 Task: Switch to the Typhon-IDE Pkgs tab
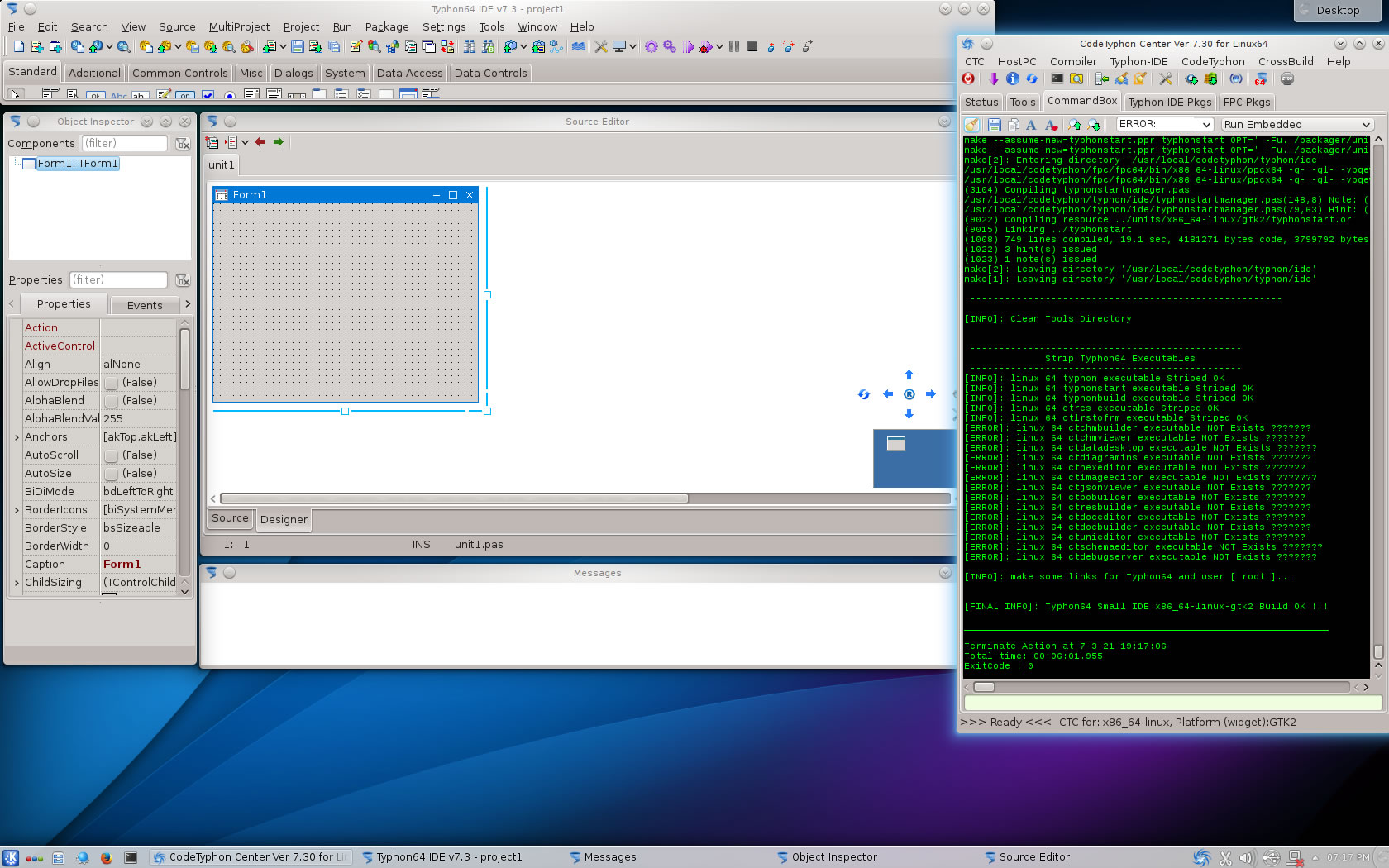[x=1170, y=102]
